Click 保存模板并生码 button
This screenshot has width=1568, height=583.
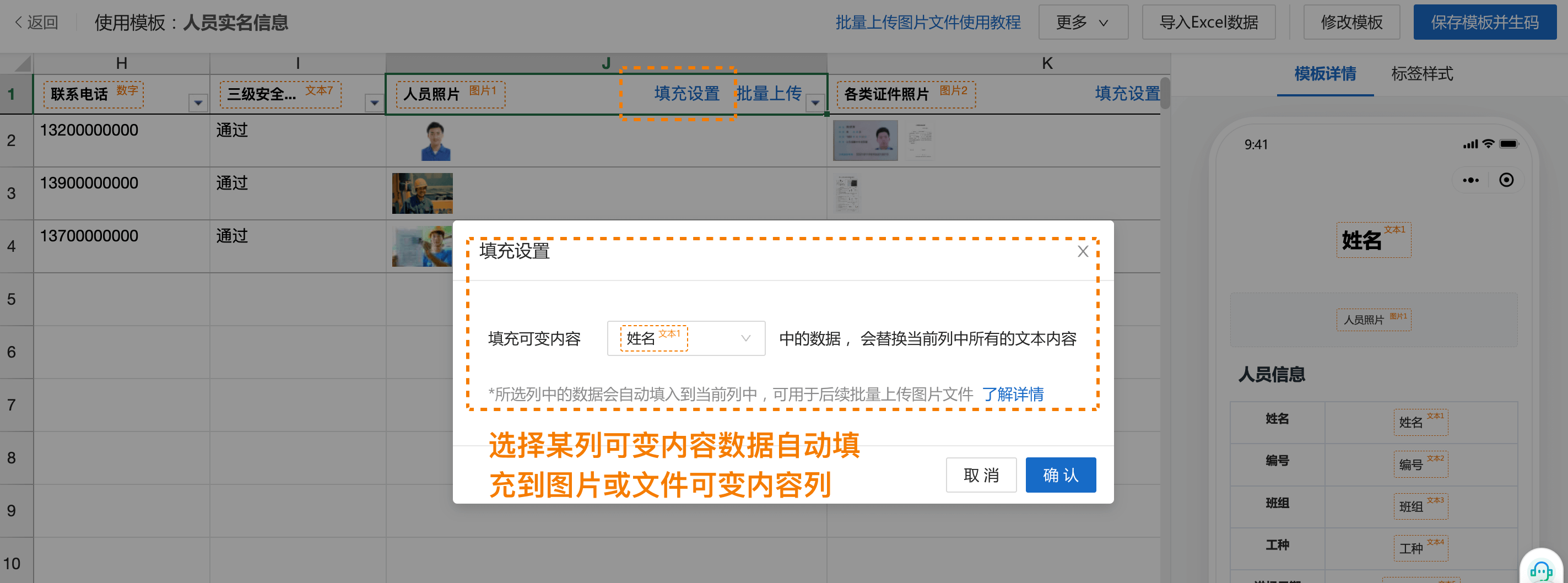pyautogui.click(x=1484, y=23)
